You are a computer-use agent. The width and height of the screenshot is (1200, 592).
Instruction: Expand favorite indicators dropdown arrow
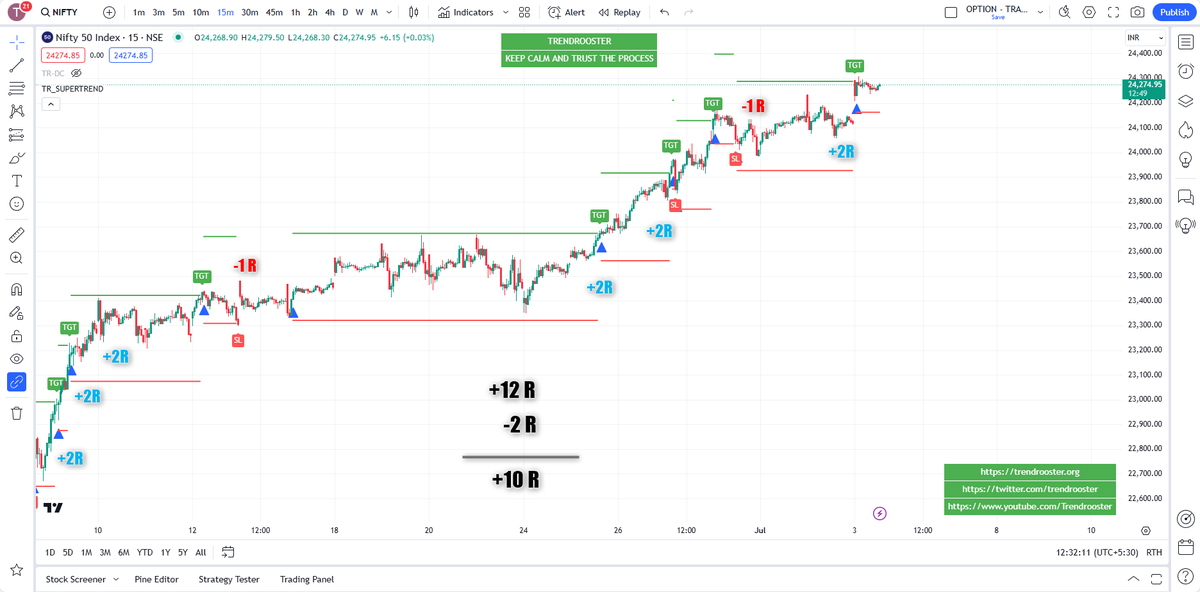506,12
